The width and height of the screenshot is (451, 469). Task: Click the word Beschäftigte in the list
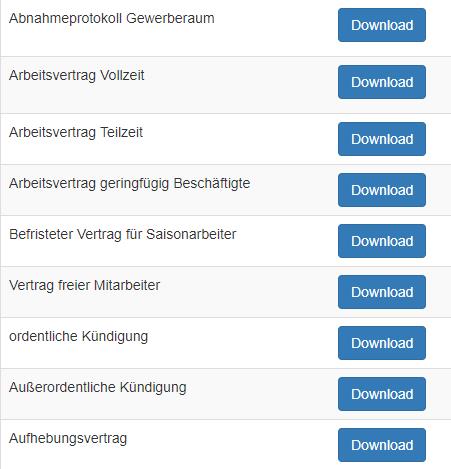click(x=212, y=183)
